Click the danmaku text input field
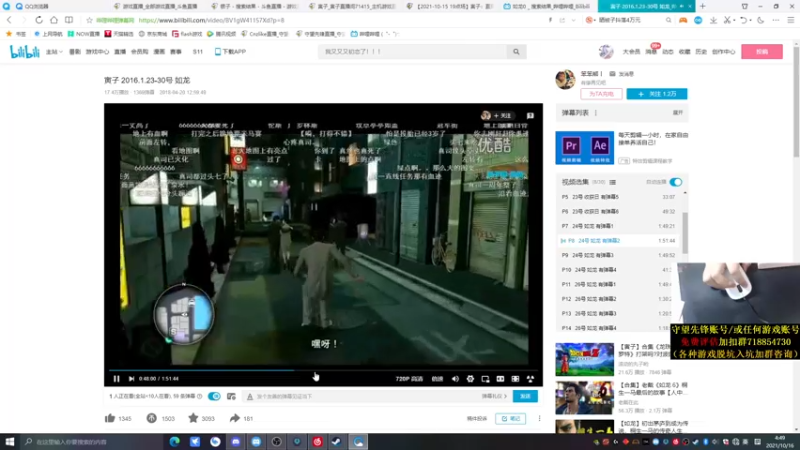The width and height of the screenshot is (800, 450). (367, 396)
